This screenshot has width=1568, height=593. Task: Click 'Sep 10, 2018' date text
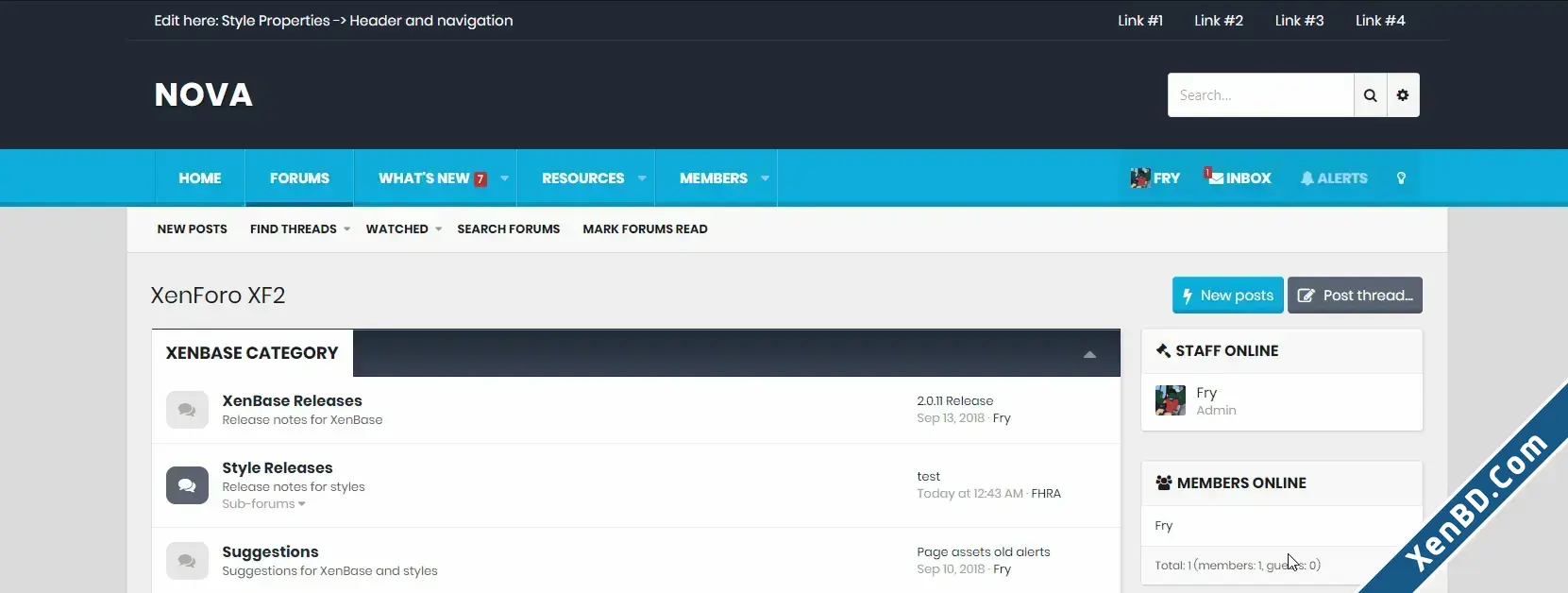coord(951,569)
